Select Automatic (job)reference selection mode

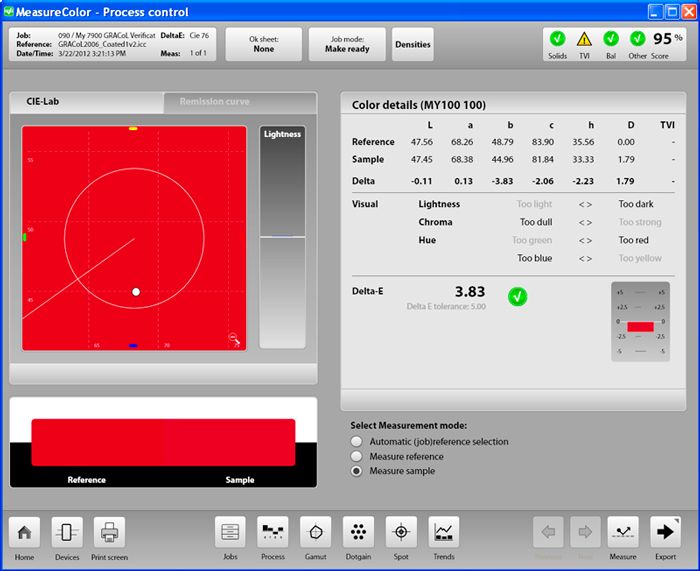pos(356,442)
